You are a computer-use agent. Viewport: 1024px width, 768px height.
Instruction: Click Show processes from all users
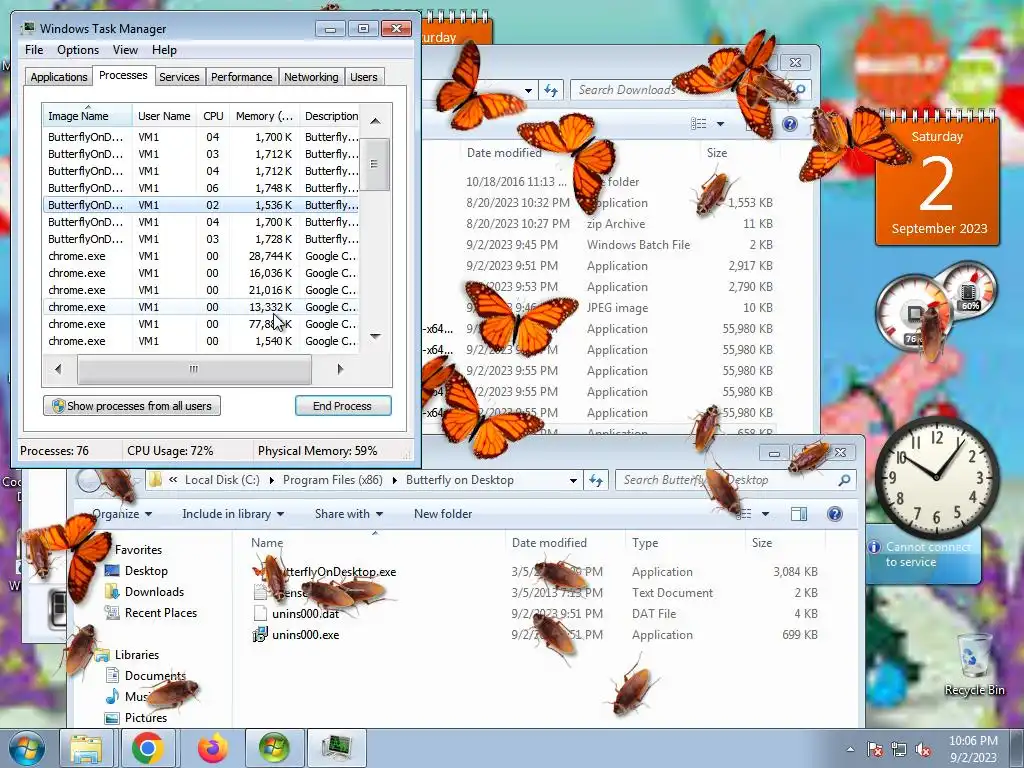click(132, 406)
